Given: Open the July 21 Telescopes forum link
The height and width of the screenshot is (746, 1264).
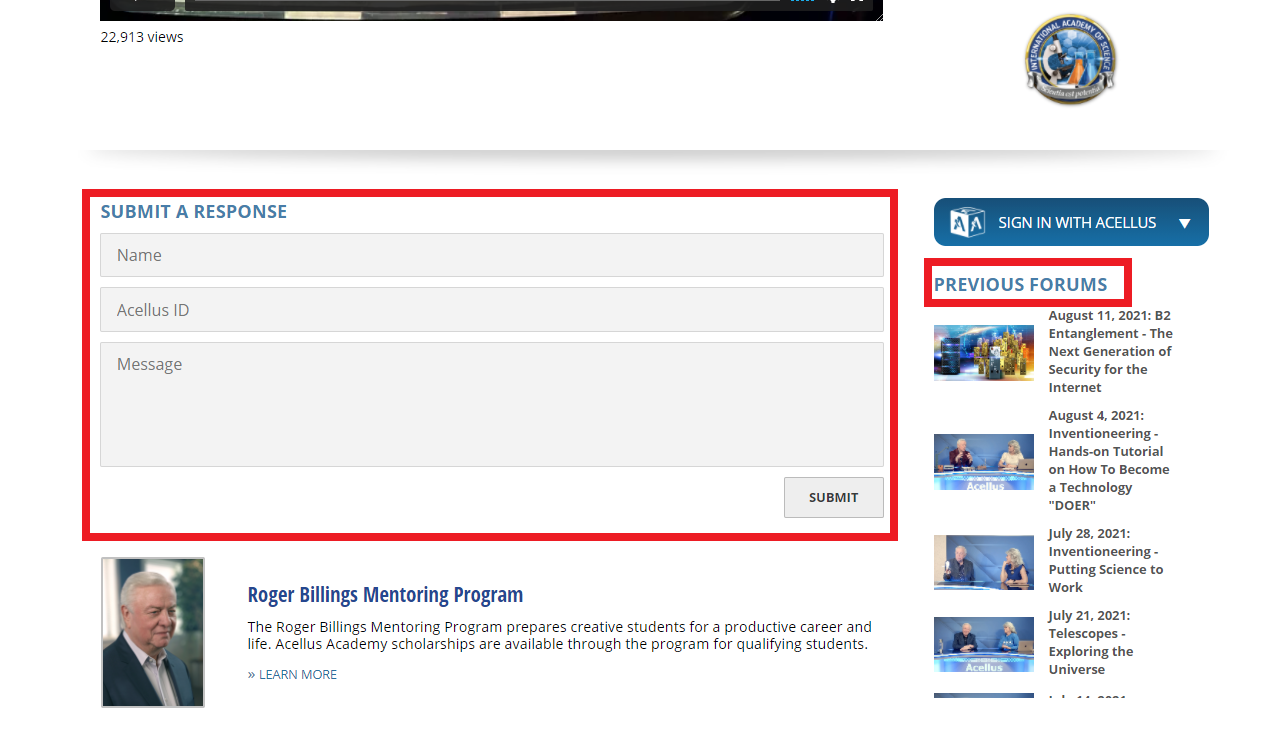Looking at the screenshot, I should 1090,642.
